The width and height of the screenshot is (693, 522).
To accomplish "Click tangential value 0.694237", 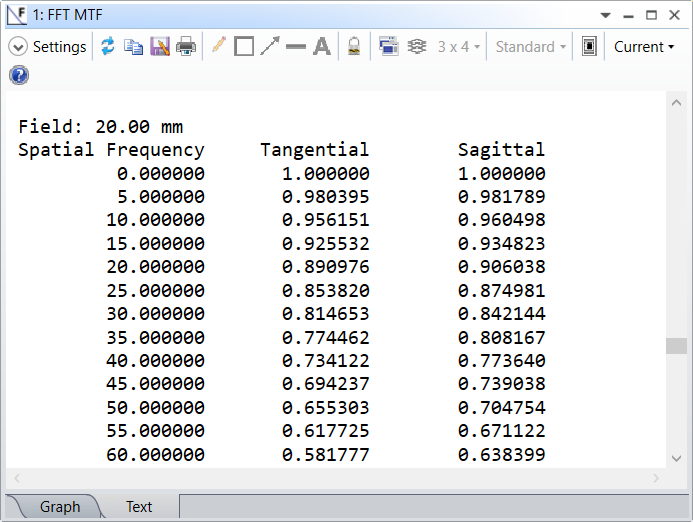I will click(326, 384).
